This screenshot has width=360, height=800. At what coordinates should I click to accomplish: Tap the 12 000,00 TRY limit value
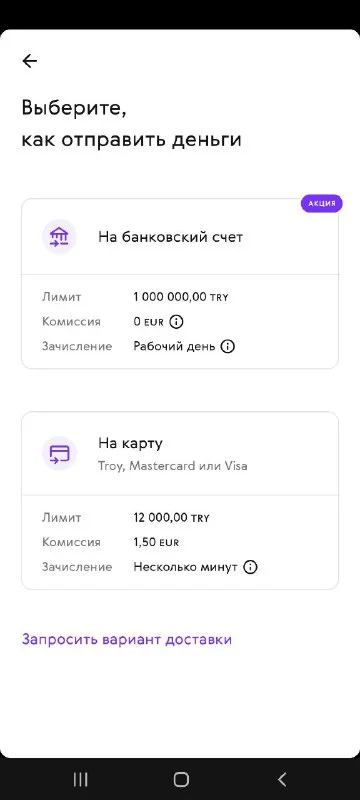pos(171,518)
